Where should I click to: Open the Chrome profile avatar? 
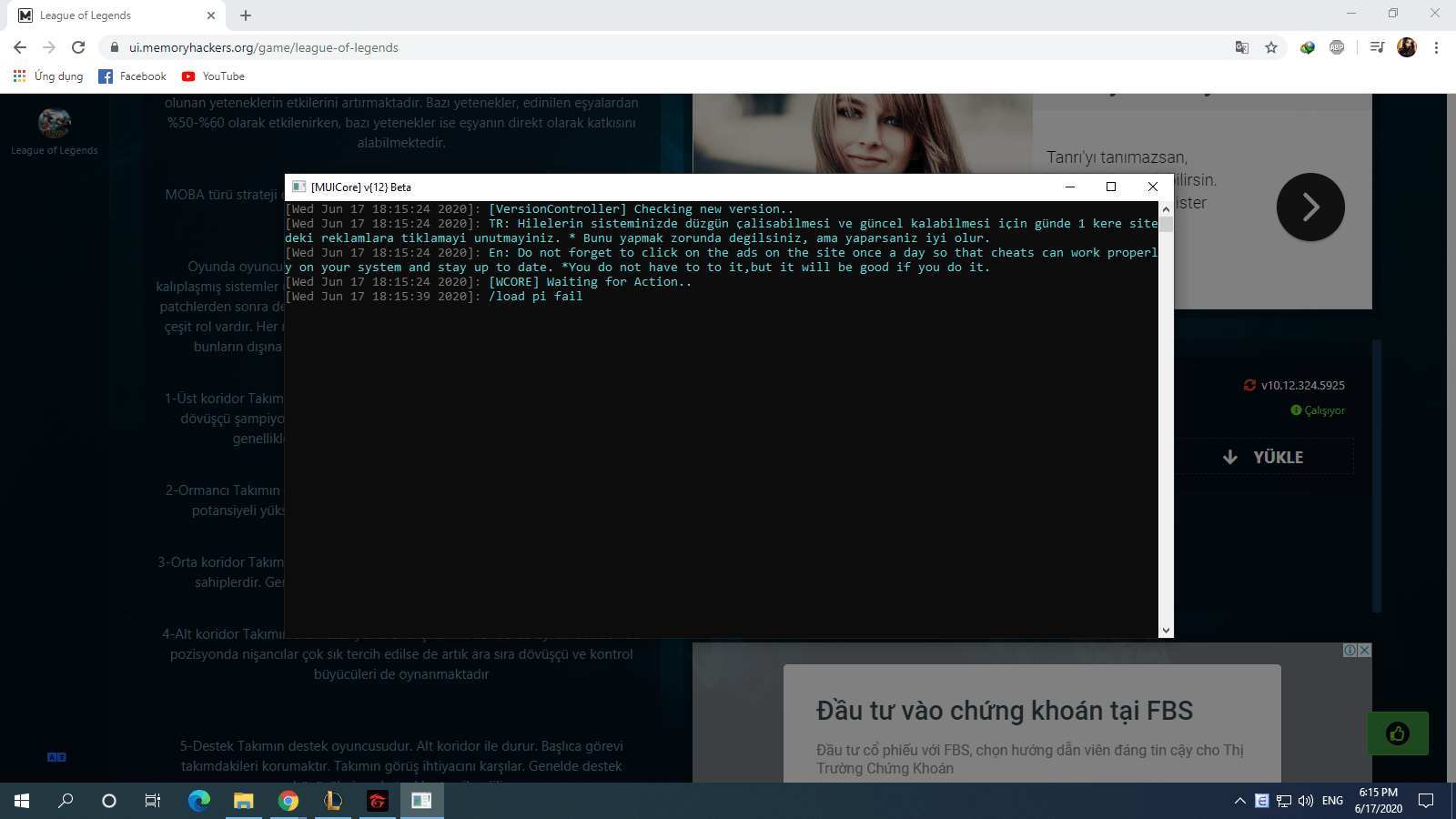(1407, 47)
